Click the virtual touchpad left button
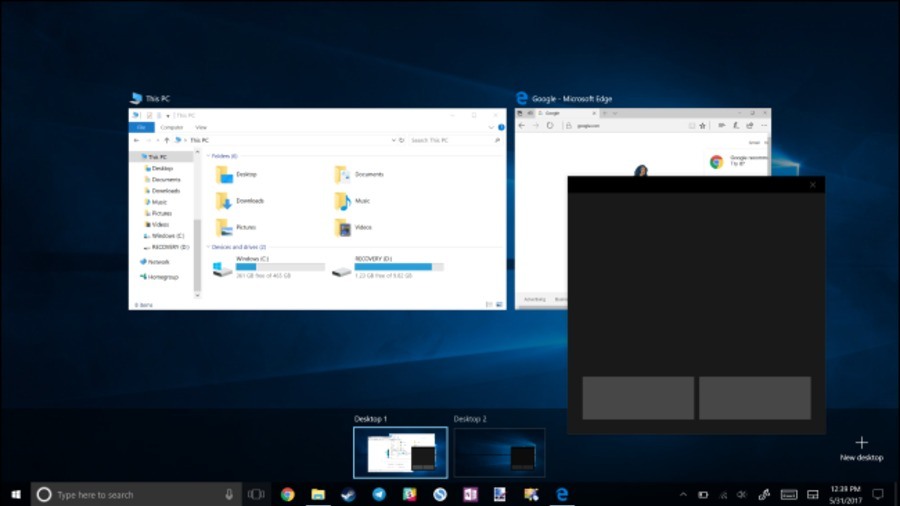 638,398
